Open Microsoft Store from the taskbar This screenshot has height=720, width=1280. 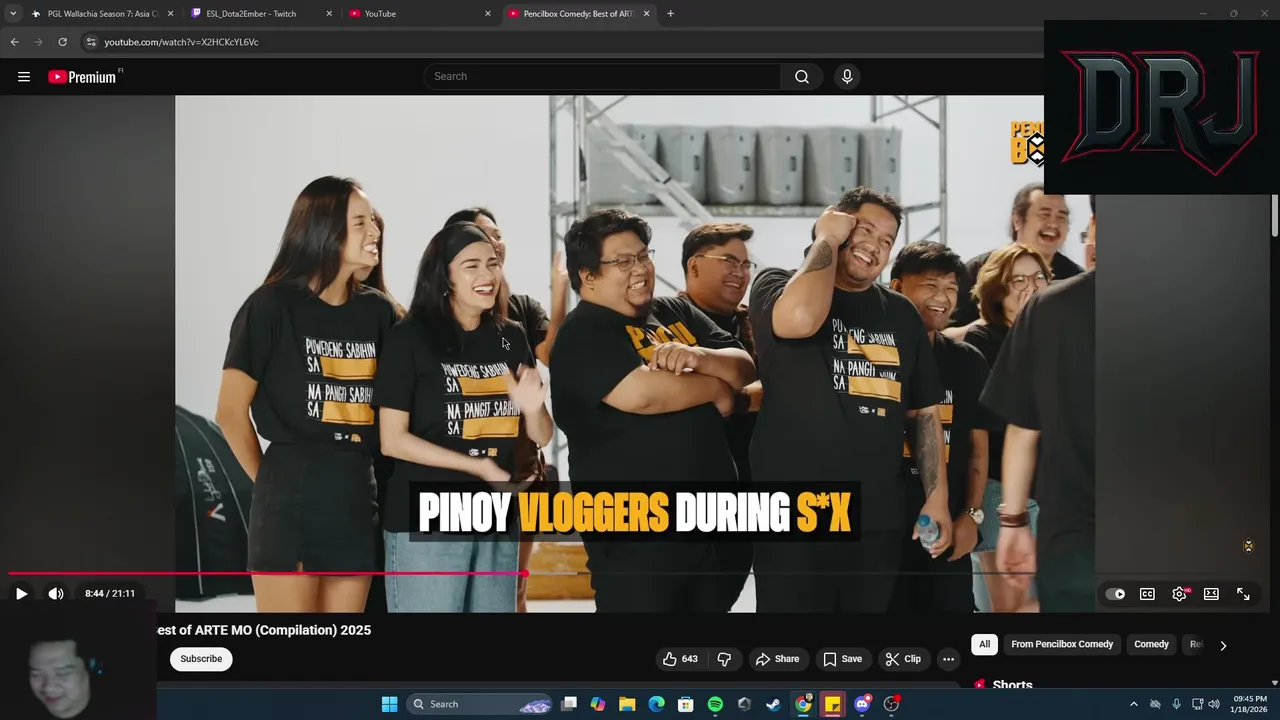coord(685,704)
